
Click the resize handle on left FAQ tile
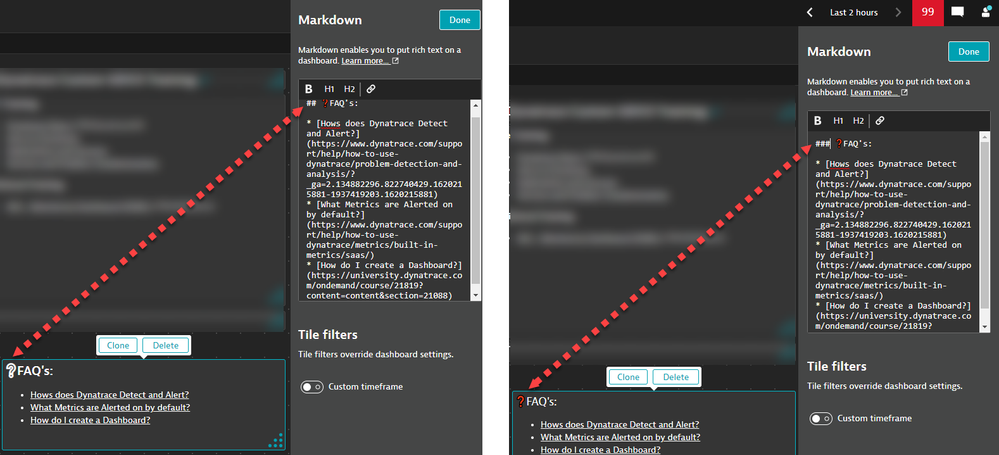[276, 441]
